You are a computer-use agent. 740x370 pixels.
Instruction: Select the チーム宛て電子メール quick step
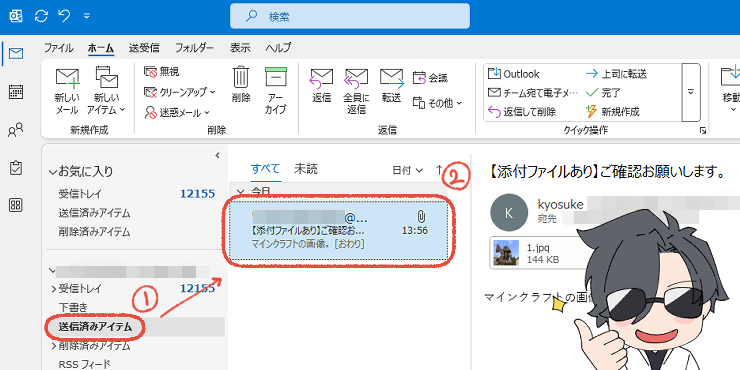(532, 93)
